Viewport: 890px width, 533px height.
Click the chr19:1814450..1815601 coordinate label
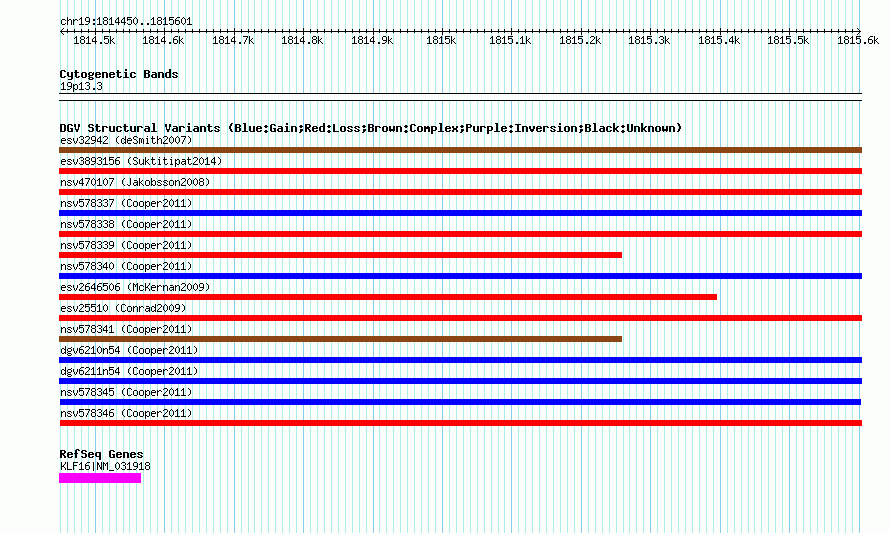[126, 22]
